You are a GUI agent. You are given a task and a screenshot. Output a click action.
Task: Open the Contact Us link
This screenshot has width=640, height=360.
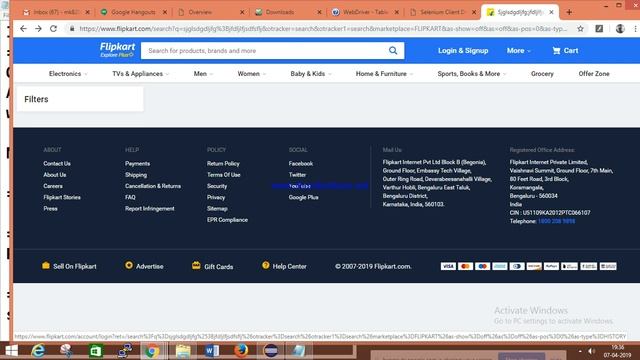57,164
